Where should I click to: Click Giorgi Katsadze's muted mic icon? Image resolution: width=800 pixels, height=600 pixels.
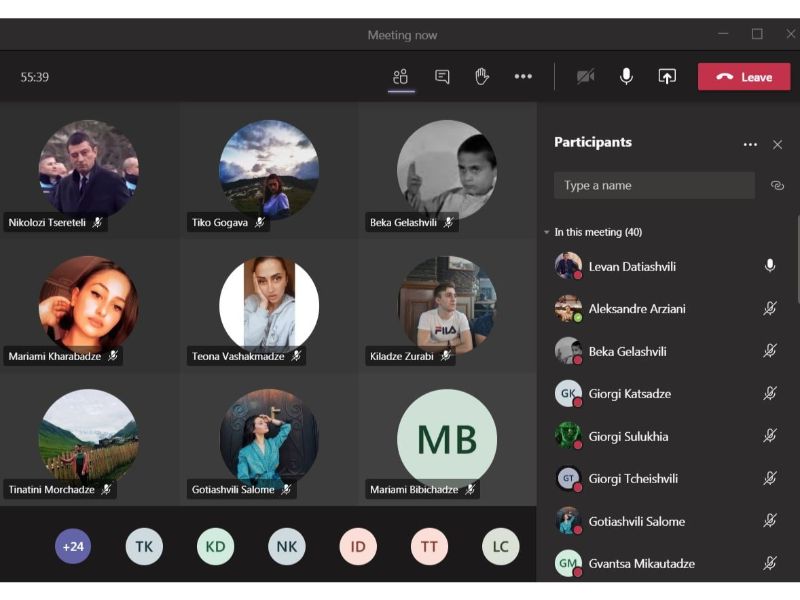tap(770, 393)
